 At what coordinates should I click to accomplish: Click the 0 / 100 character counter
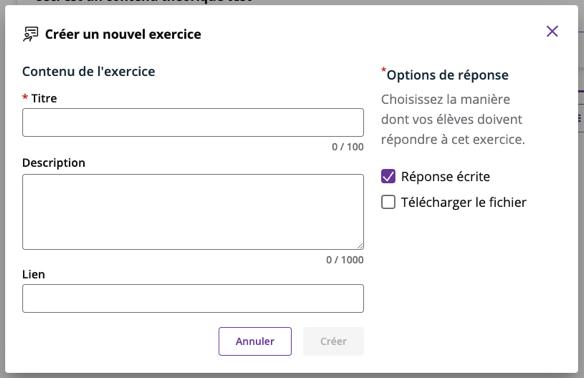pyautogui.click(x=347, y=147)
